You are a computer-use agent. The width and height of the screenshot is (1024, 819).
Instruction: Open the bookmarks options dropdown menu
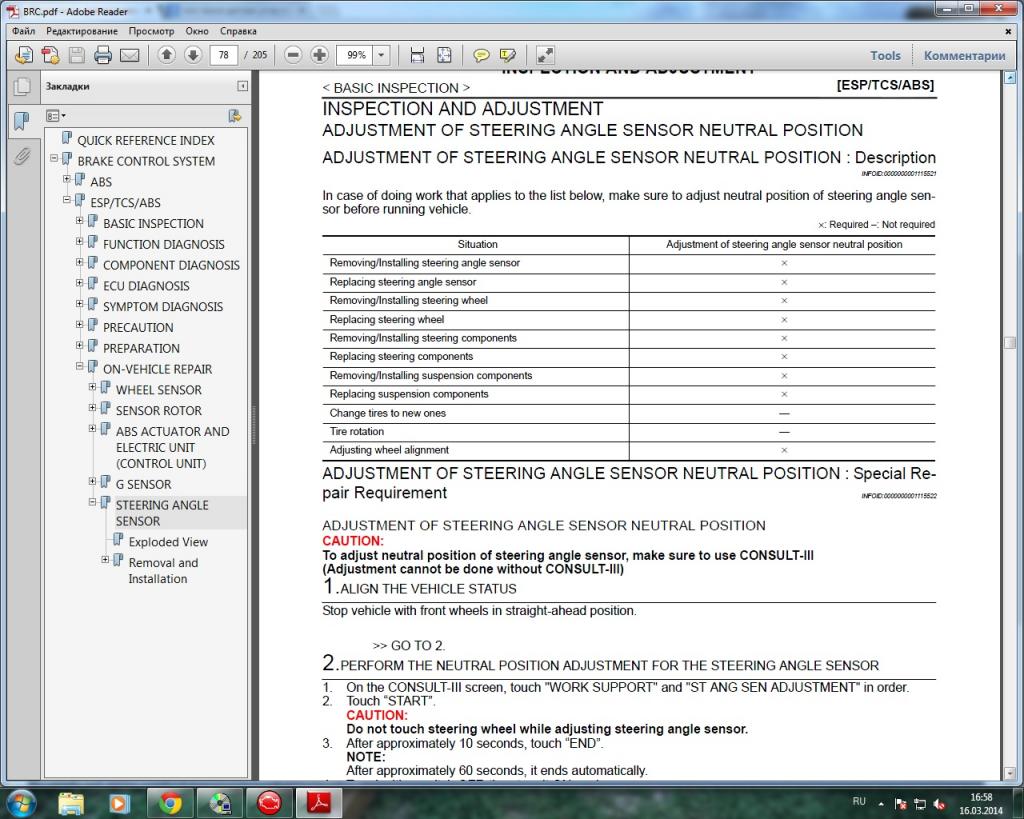[x=55, y=116]
